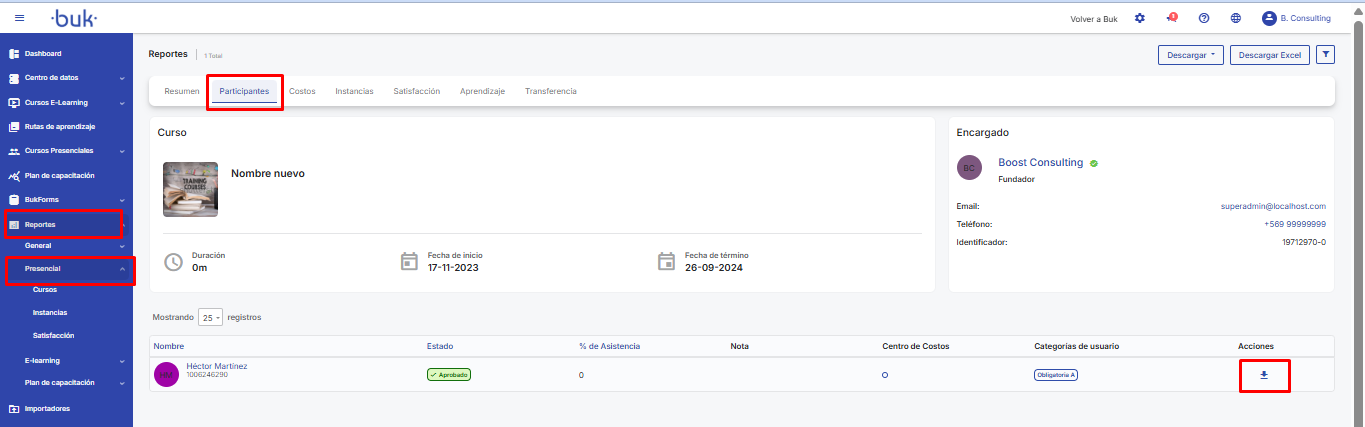This screenshot has width=1365, height=427.
Task: Click the B. Consulting user avatar icon
Action: [1269, 18]
